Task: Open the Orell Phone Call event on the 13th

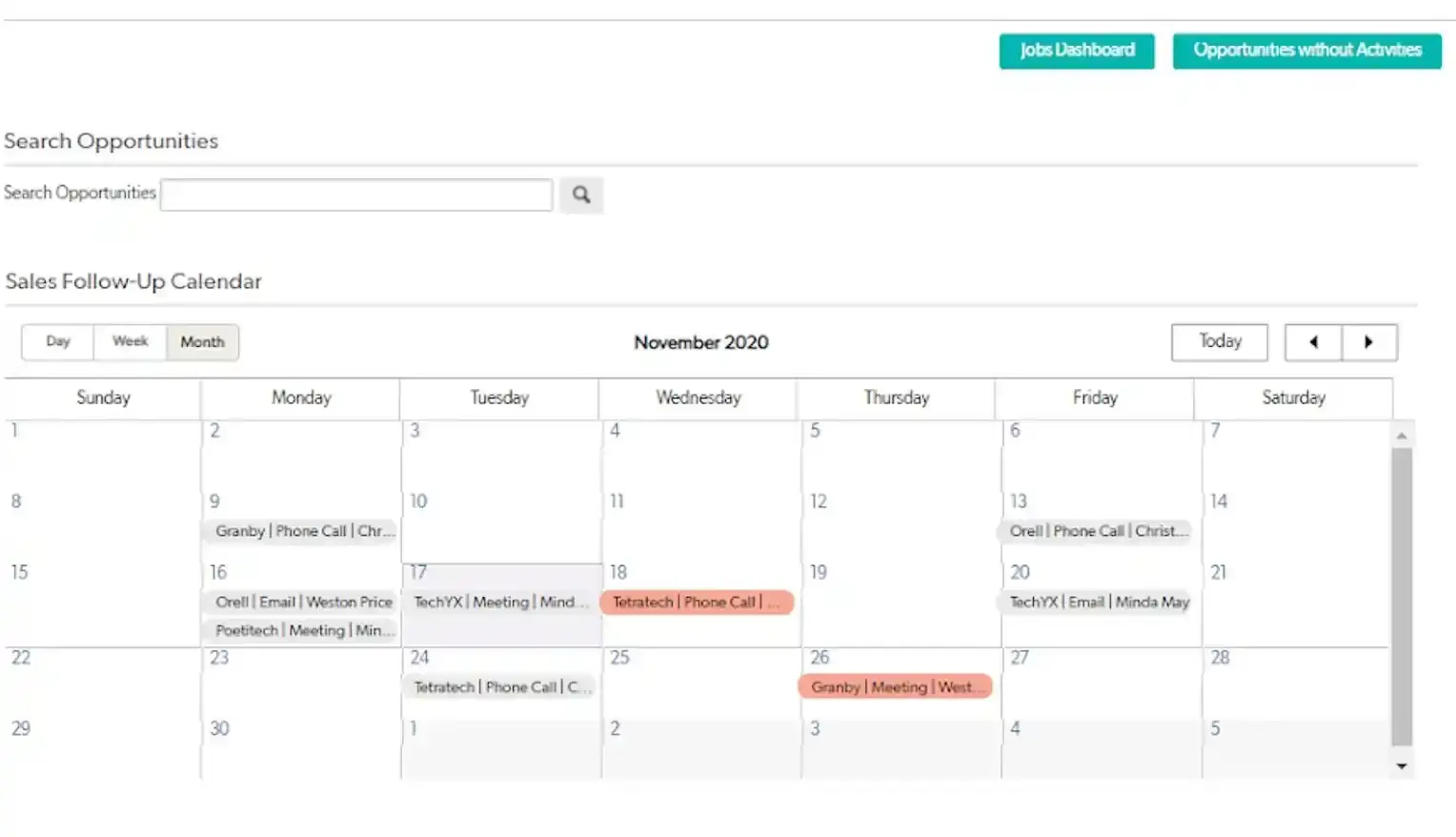Action: [x=1095, y=531]
